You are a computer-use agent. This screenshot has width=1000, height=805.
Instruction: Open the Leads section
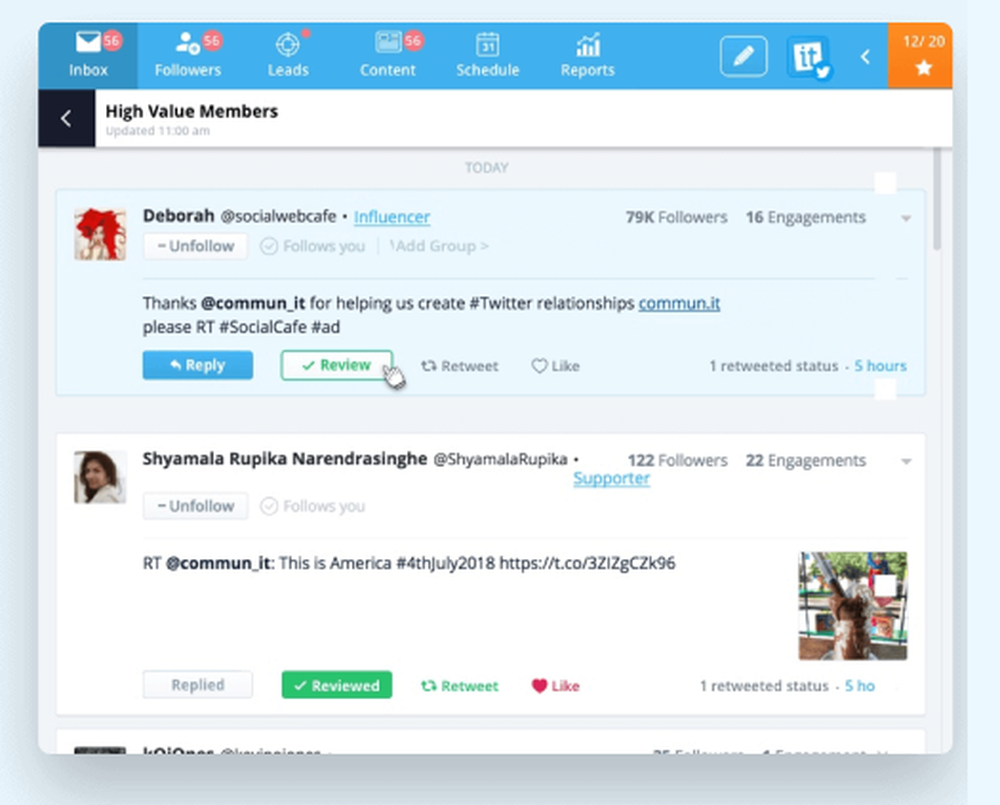coord(288,44)
